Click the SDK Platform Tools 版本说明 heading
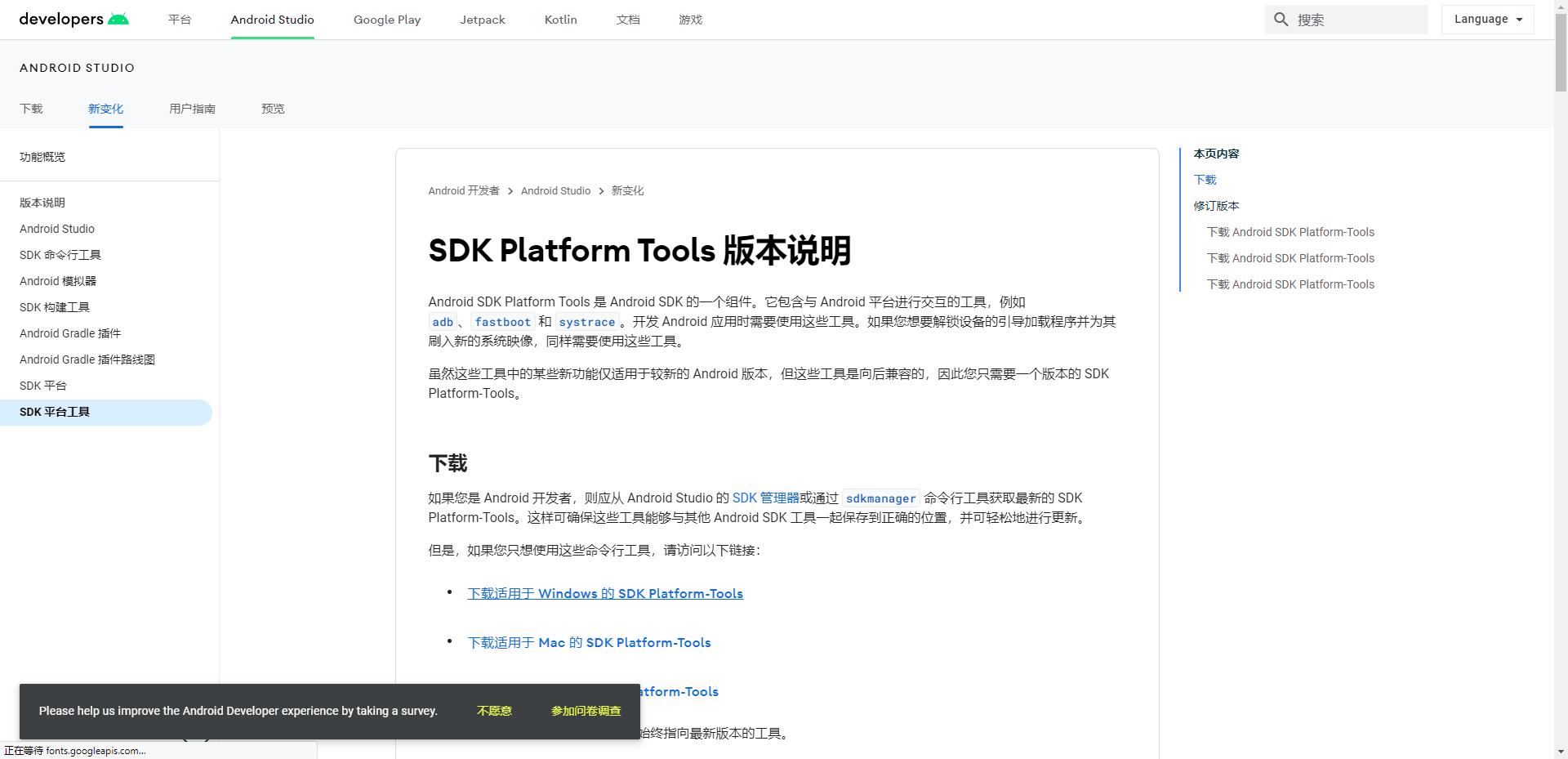1568x759 pixels. pyautogui.click(x=639, y=250)
